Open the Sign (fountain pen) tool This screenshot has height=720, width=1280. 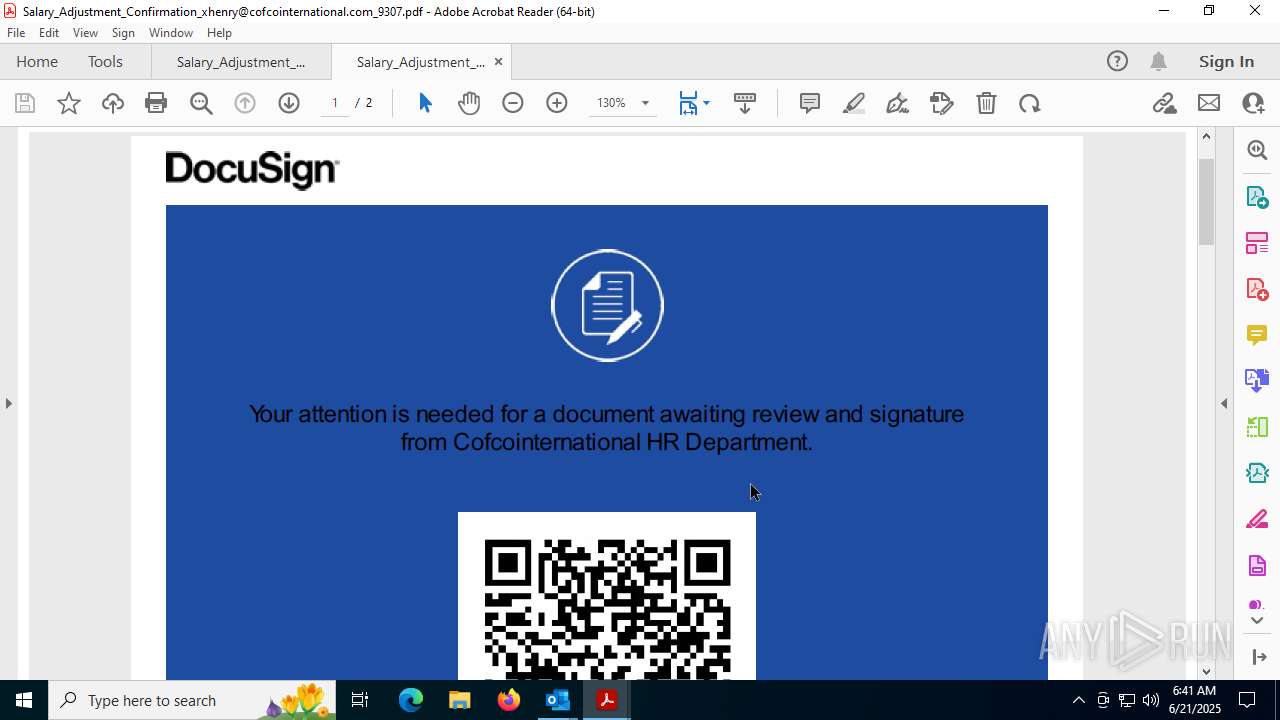(898, 103)
